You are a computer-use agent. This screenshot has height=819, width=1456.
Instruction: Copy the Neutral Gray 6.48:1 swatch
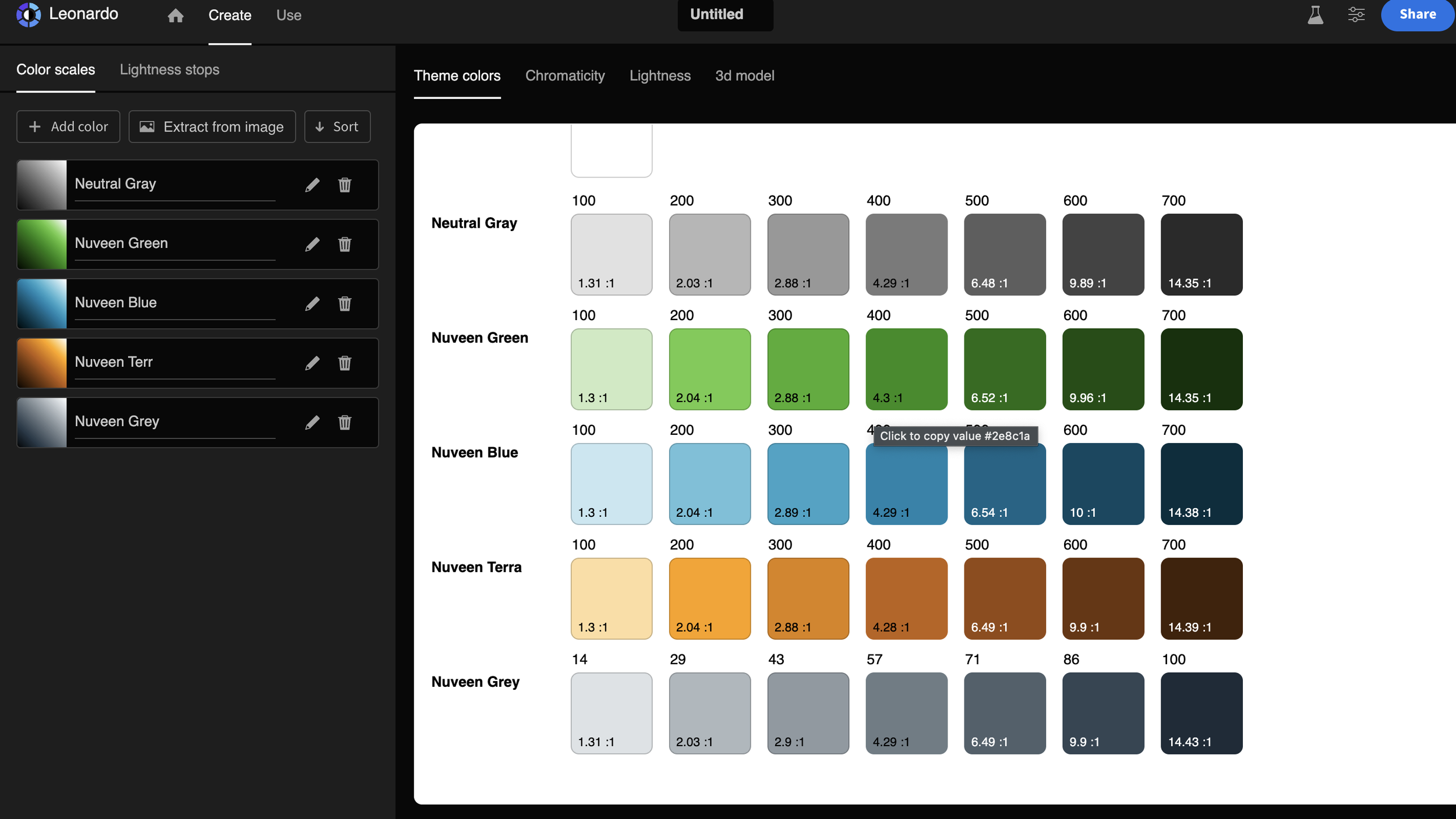[1005, 254]
